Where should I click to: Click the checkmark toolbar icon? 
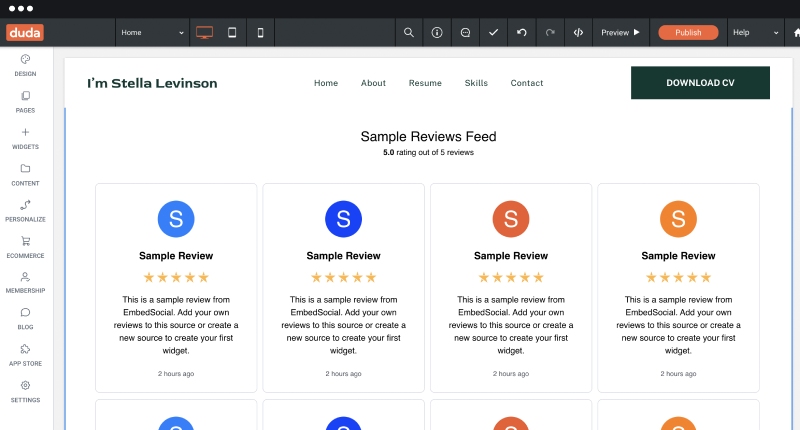coord(493,33)
